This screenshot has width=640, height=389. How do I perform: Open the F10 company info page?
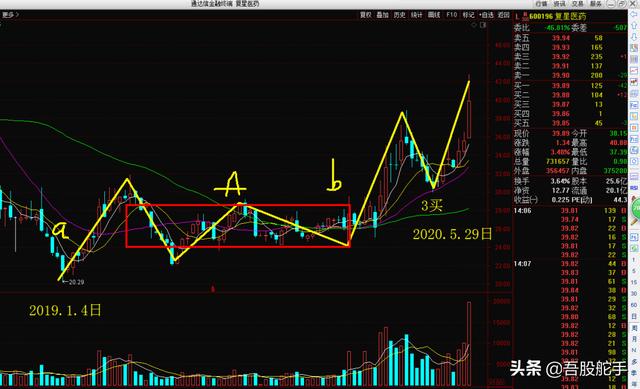click(x=451, y=15)
